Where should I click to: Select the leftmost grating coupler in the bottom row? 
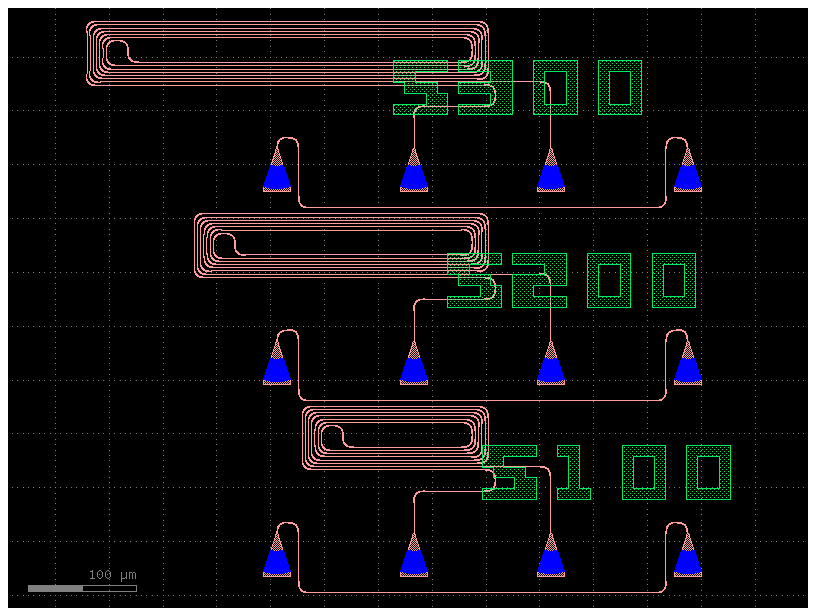point(277,558)
